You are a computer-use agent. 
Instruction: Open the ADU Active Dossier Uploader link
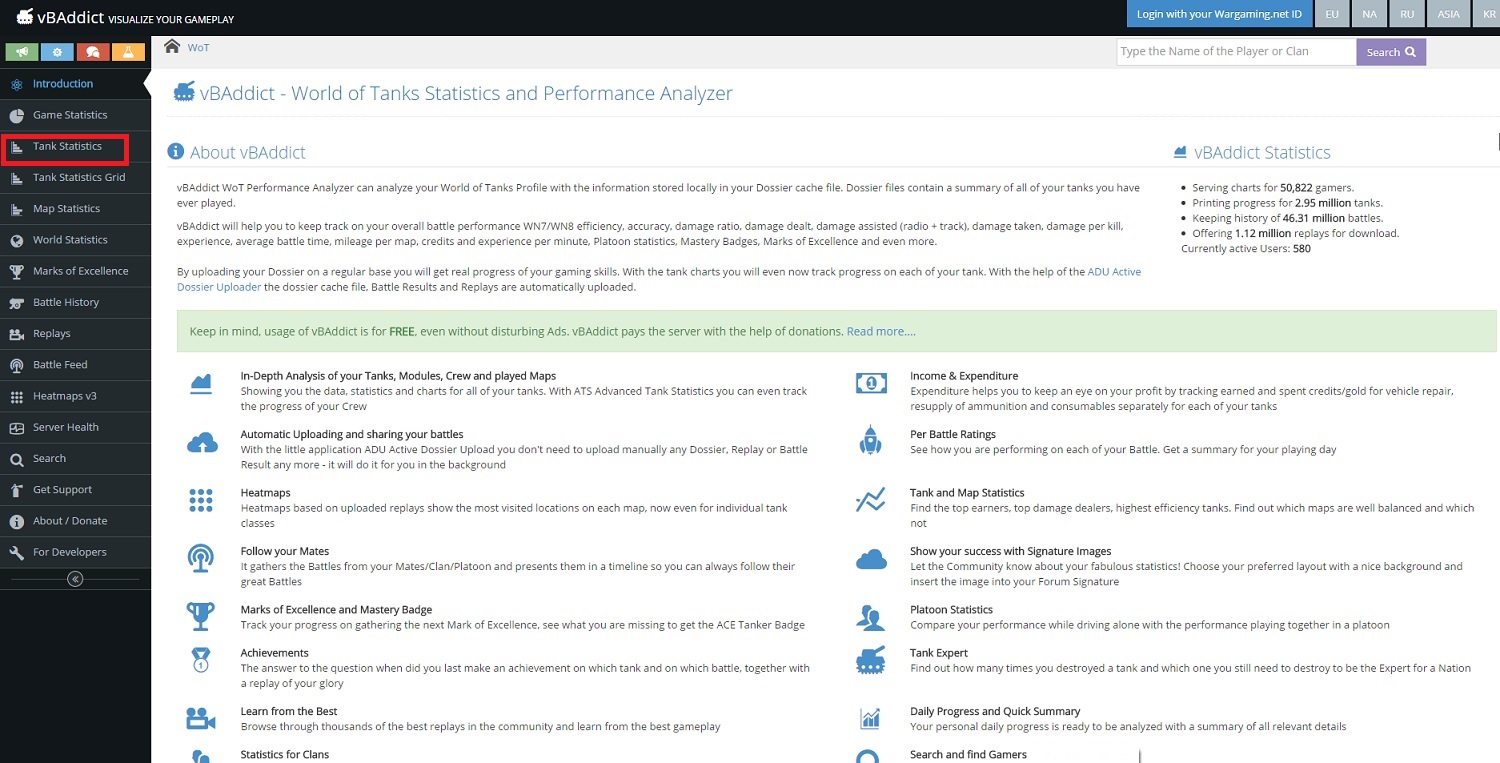pyautogui.click(x=1114, y=272)
